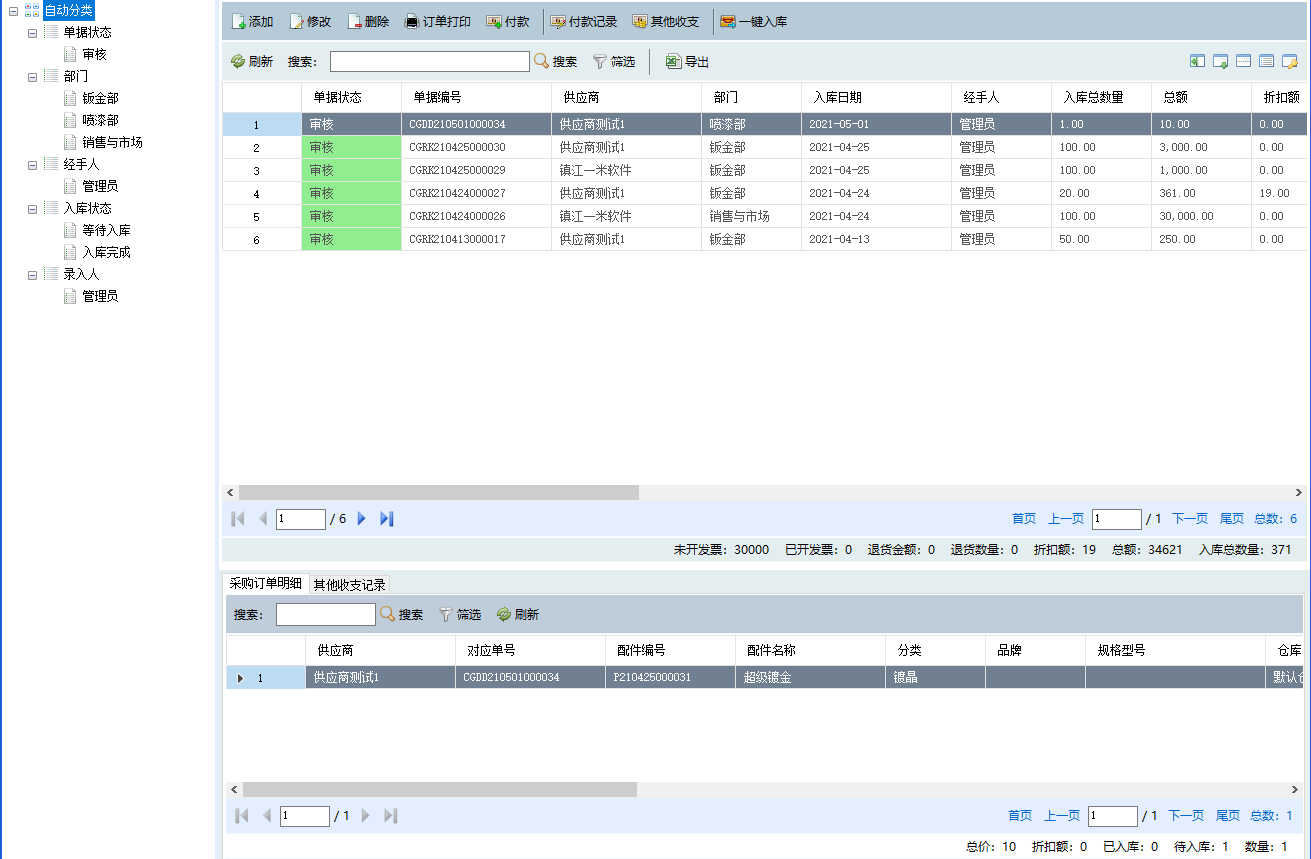Click the top-right left-green-arrow panel icon
This screenshot has height=859, width=1311.
(1197, 62)
